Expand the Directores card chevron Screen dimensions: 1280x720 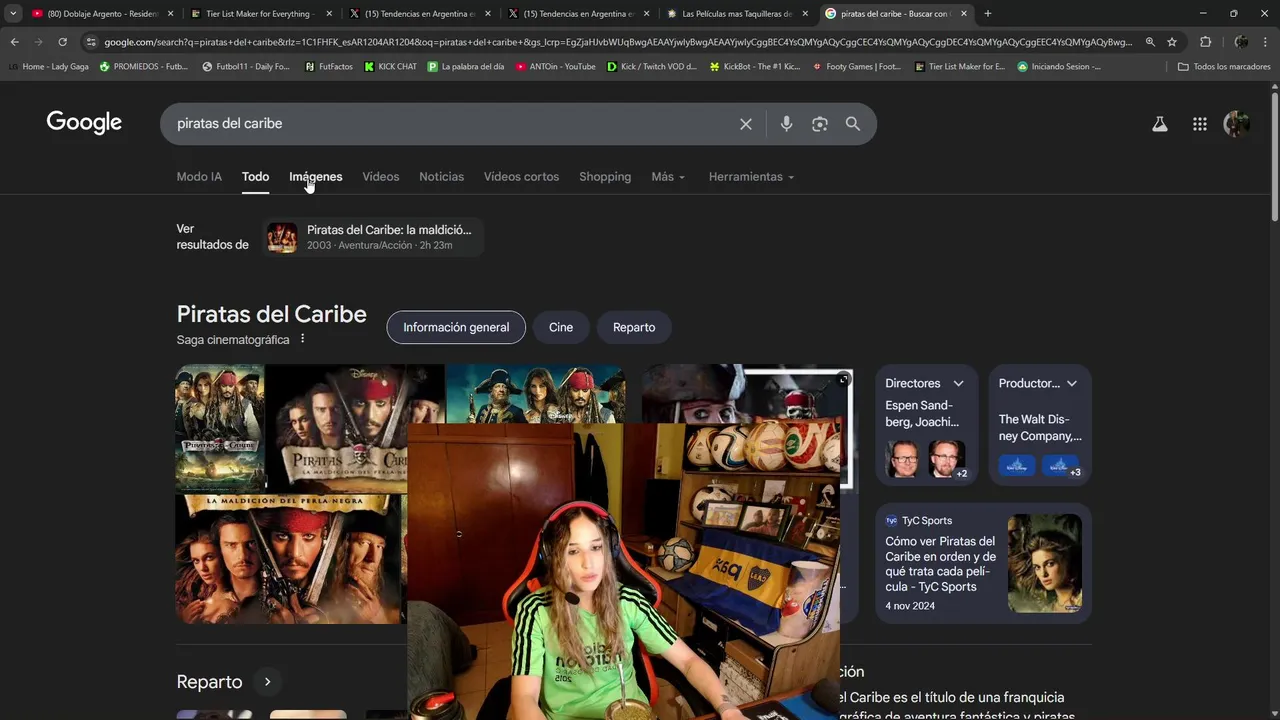pos(958,383)
